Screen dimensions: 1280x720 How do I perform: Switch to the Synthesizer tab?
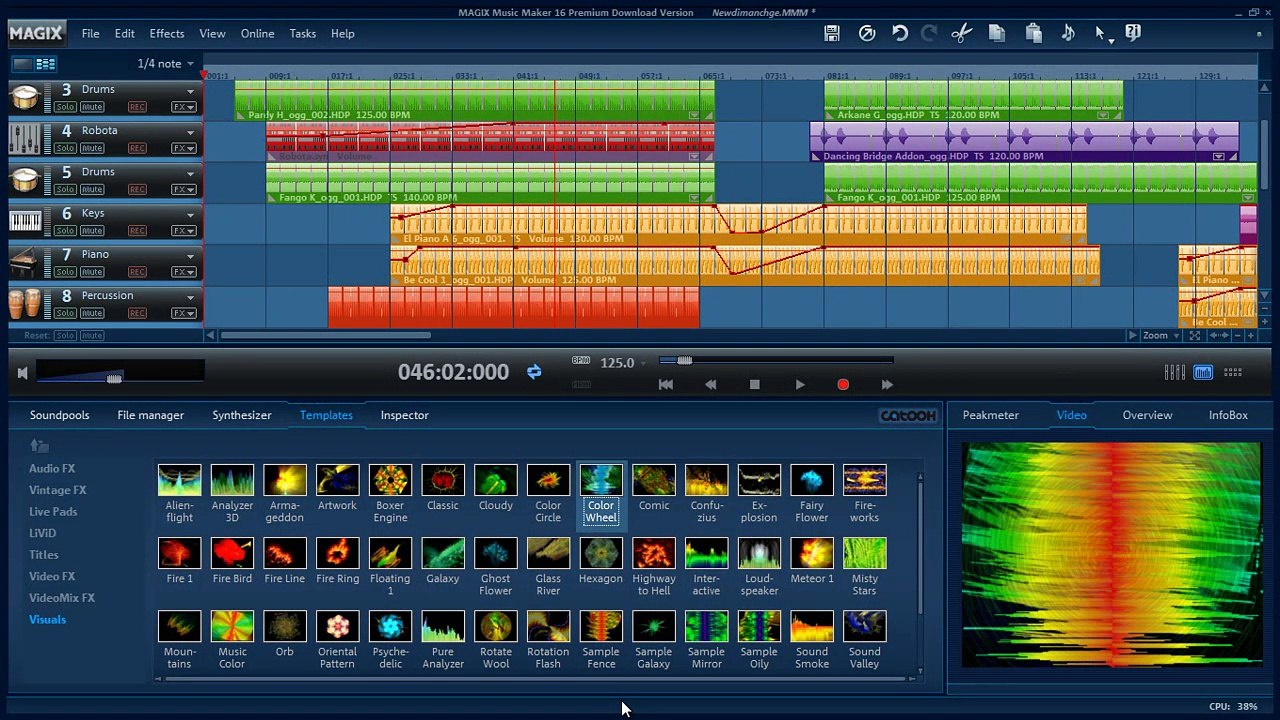click(x=242, y=415)
